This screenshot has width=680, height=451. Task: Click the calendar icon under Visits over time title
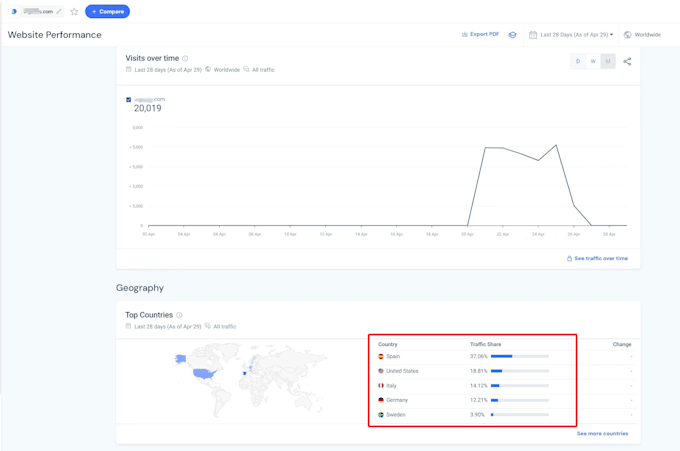[129, 69]
